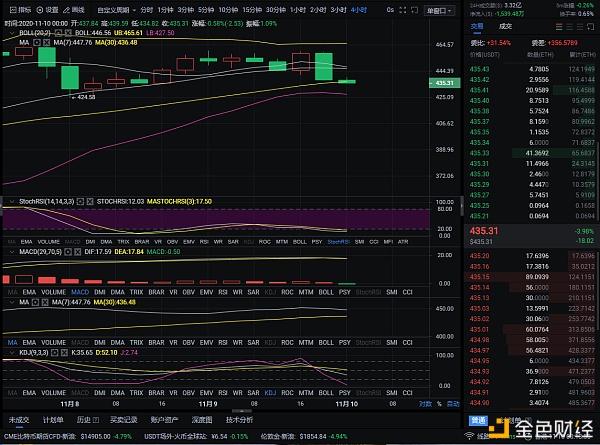Switch to the 成交 trades tab

tap(505, 26)
